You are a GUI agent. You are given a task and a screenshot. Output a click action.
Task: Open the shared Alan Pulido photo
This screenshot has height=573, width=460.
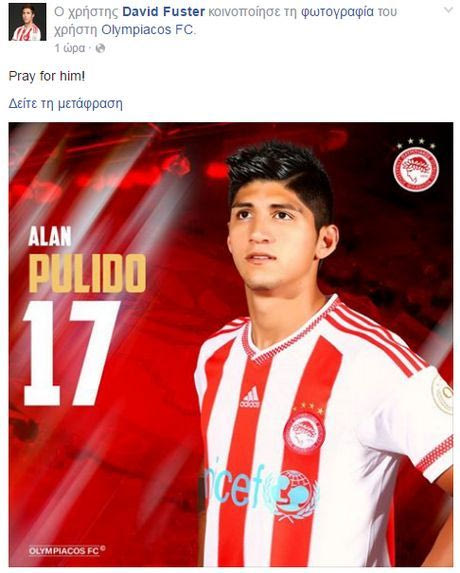click(231, 344)
